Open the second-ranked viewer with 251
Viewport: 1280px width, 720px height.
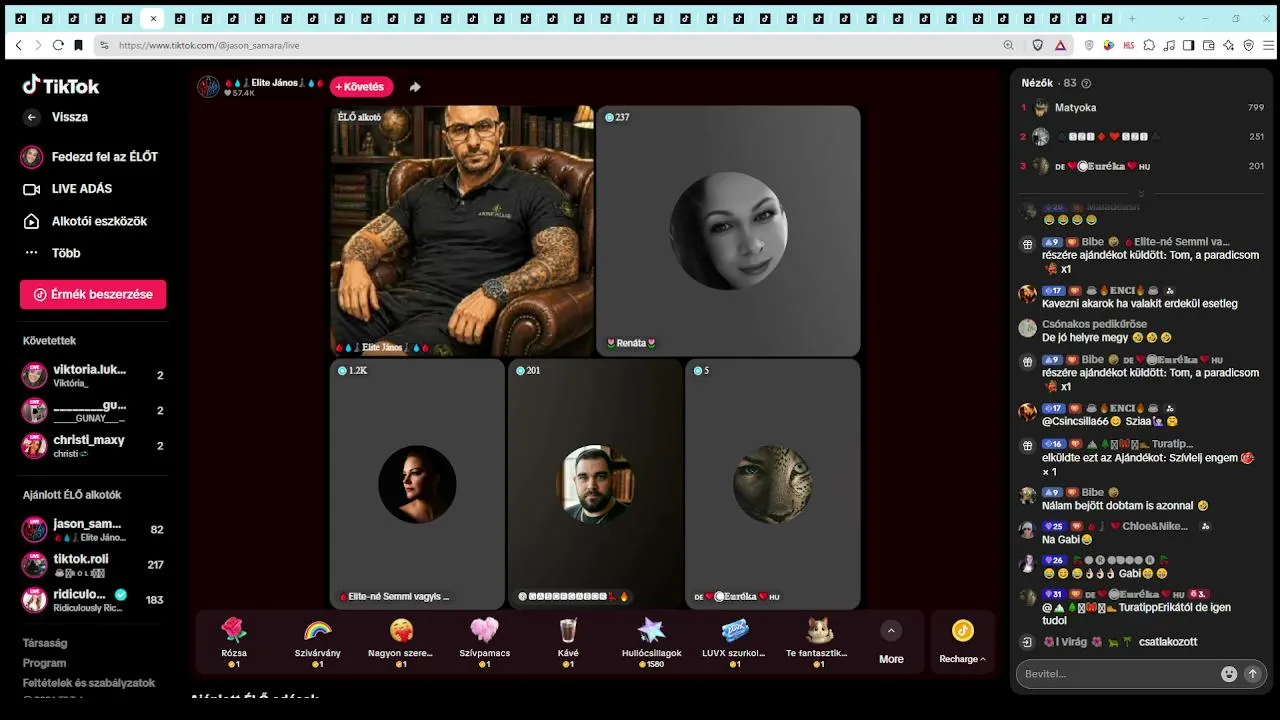coord(1143,137)
